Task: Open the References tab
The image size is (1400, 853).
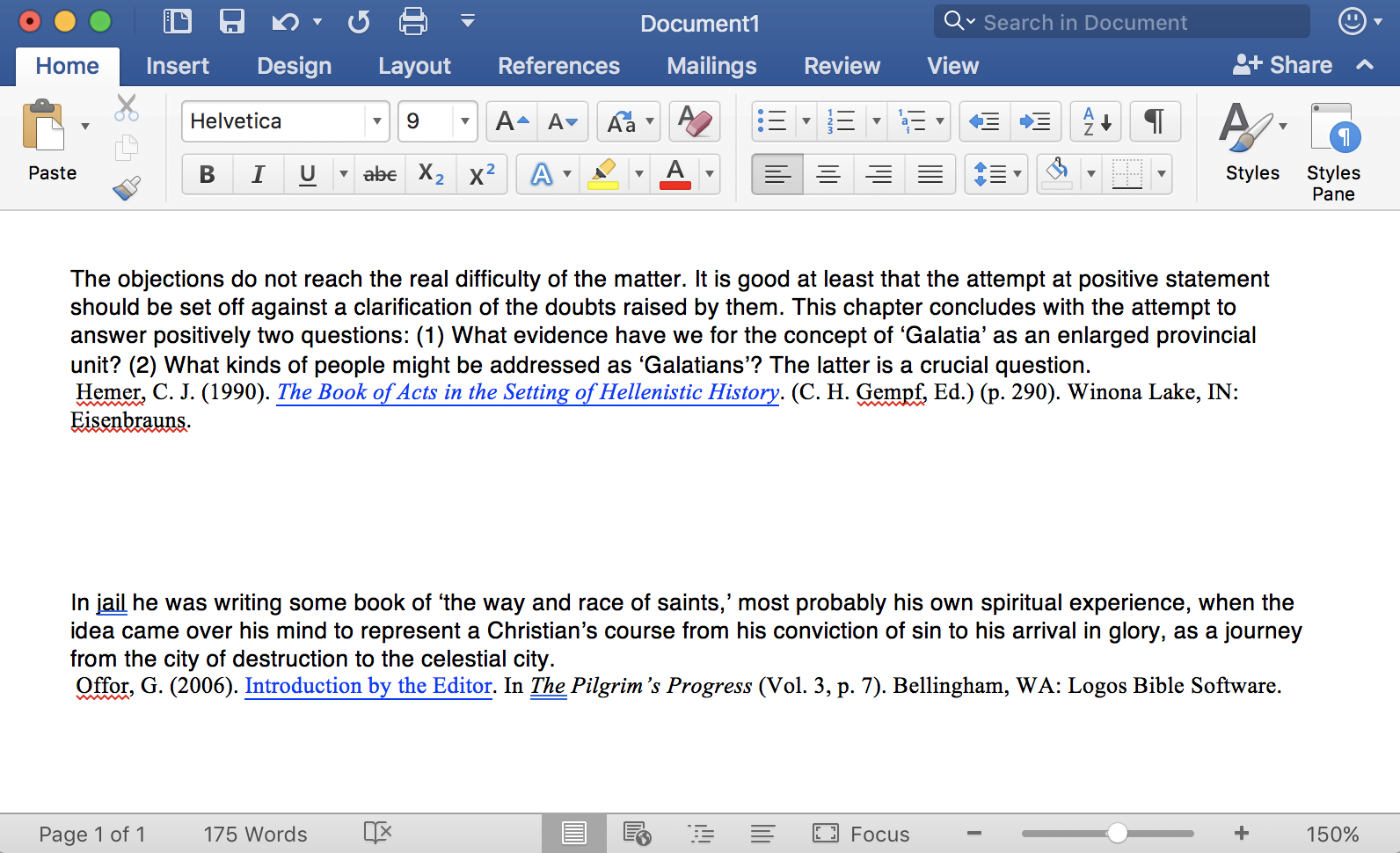Action: [x=559, y=66]
